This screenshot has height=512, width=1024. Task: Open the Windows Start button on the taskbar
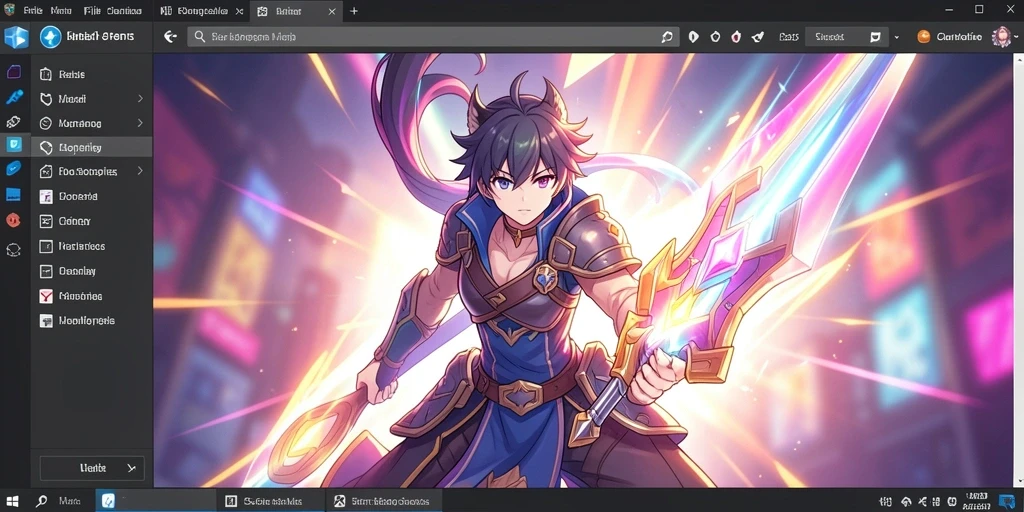click(12, 502)
